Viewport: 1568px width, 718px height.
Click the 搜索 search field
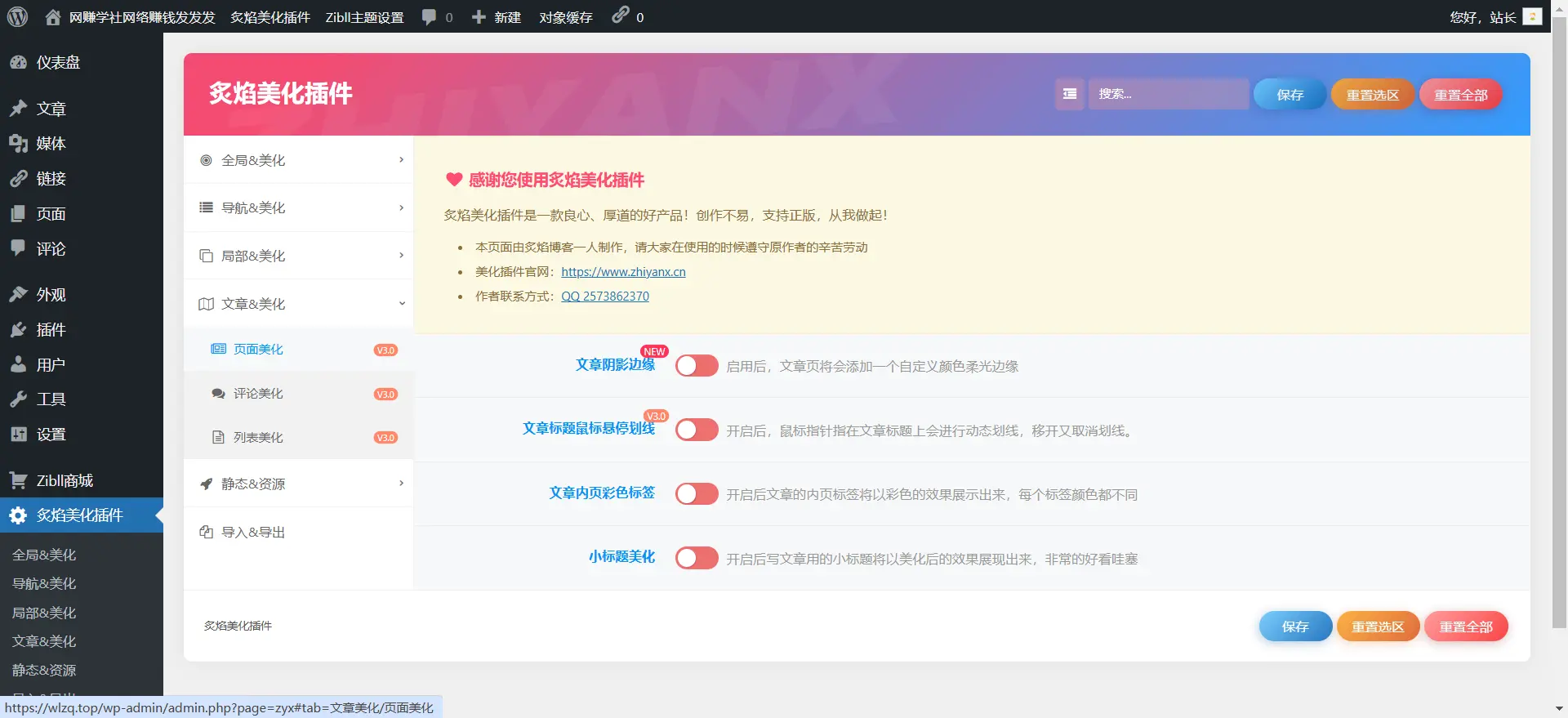(x=1169, y=94)
